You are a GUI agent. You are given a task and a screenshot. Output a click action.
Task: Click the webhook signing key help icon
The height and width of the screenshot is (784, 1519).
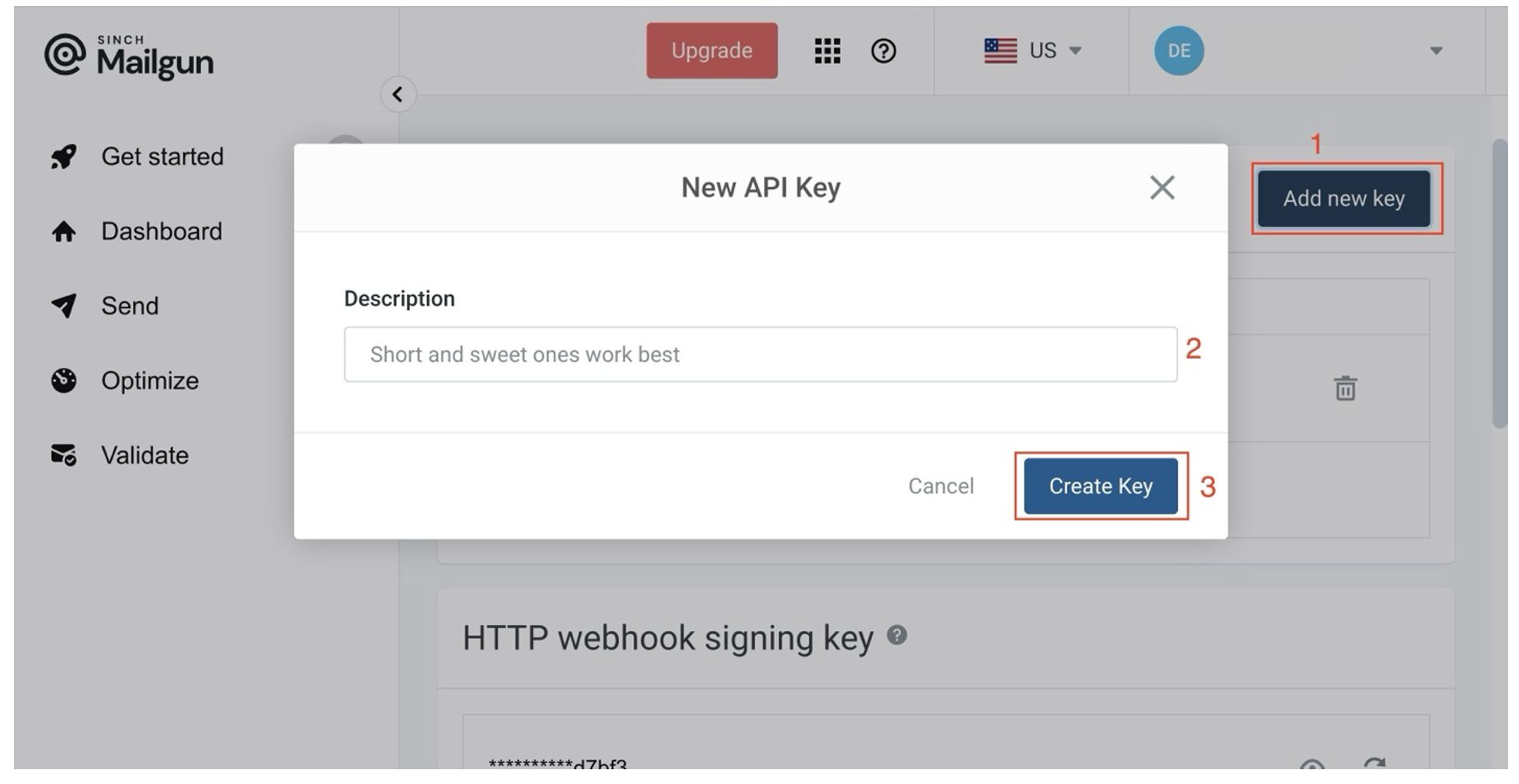point(897,635)
